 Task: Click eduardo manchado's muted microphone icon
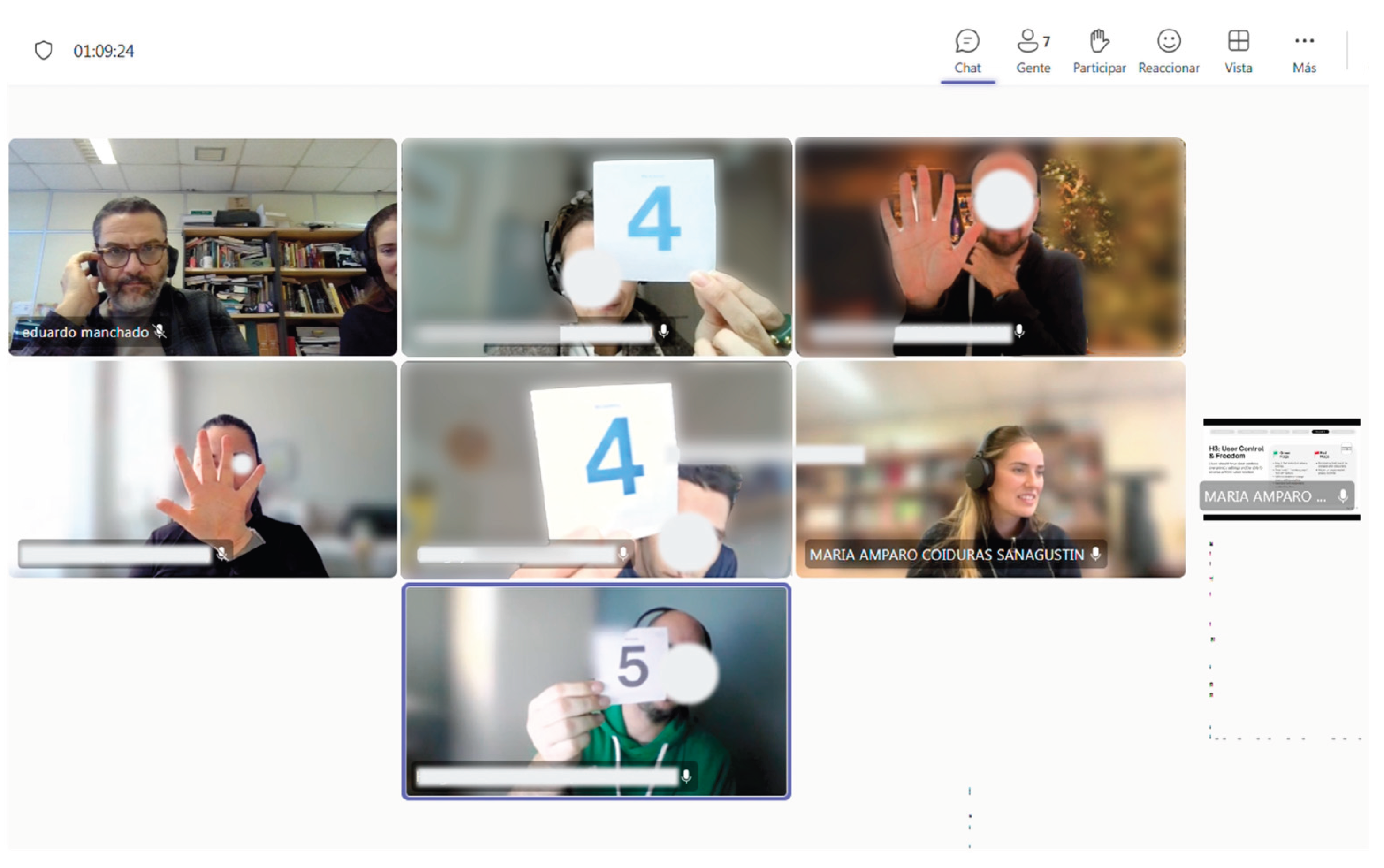(x=160, y=331)
